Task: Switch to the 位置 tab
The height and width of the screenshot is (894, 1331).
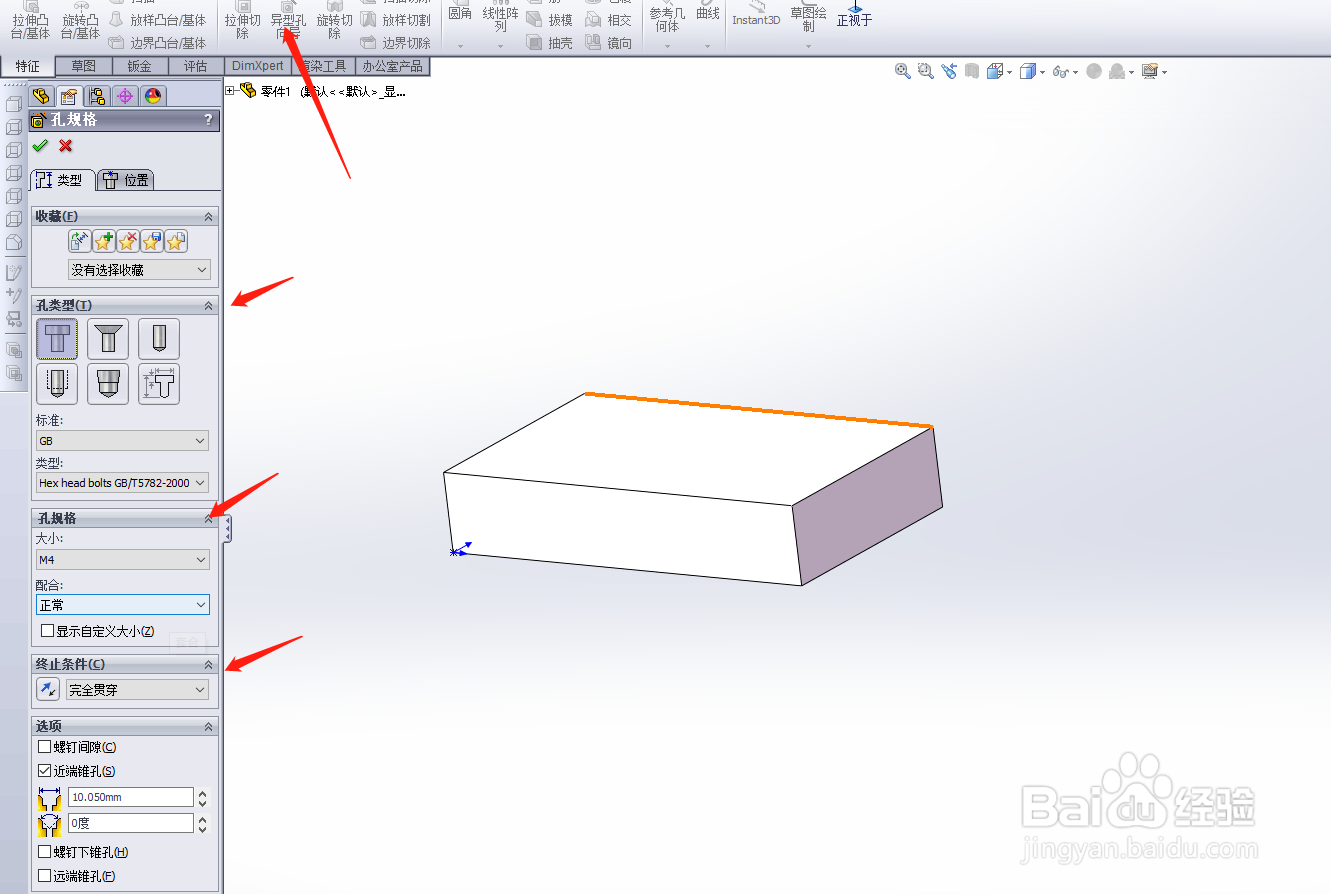Action: pyautogui.click(x=126, y=180)
